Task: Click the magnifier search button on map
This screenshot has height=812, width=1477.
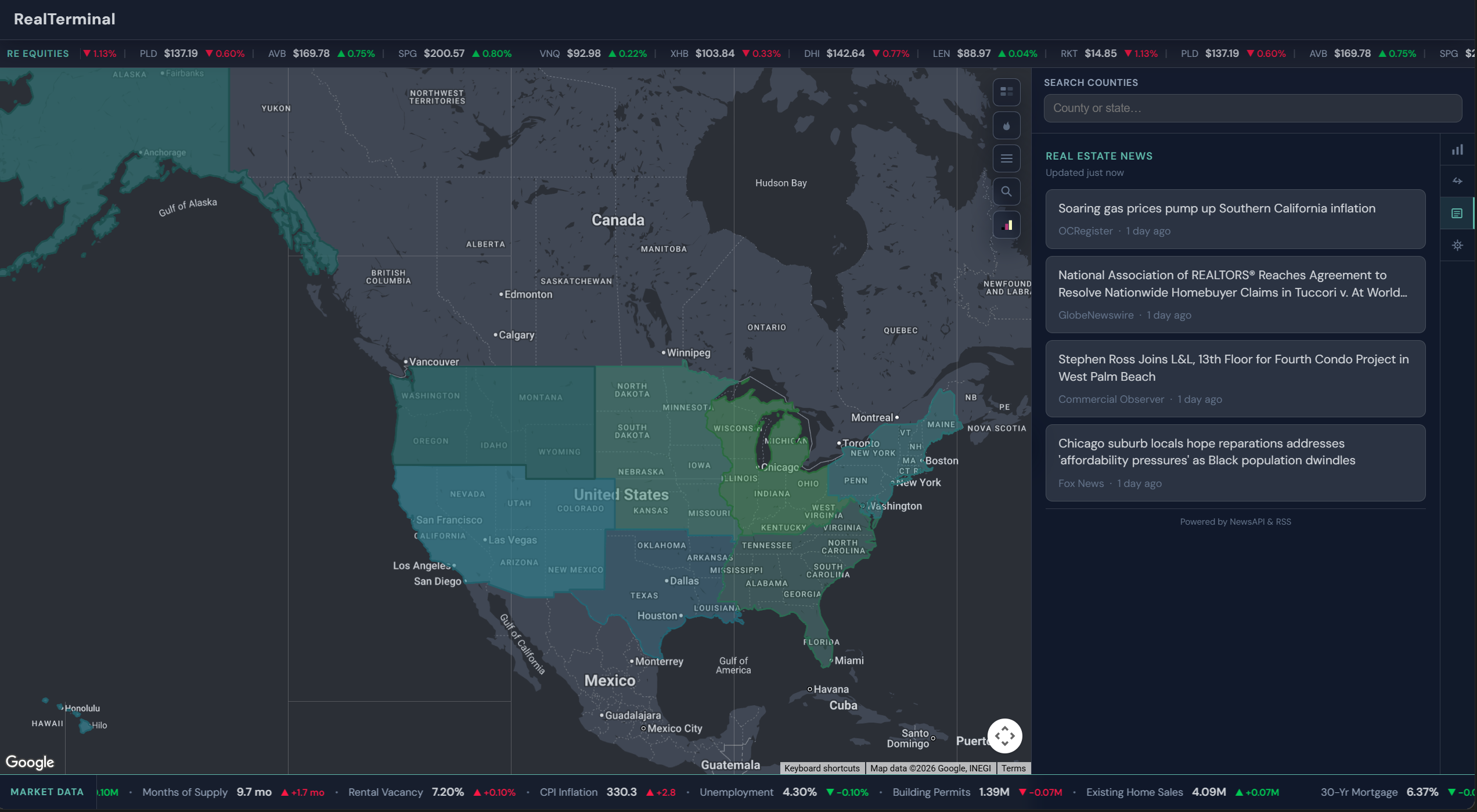Action: (x=1006, y=192)
